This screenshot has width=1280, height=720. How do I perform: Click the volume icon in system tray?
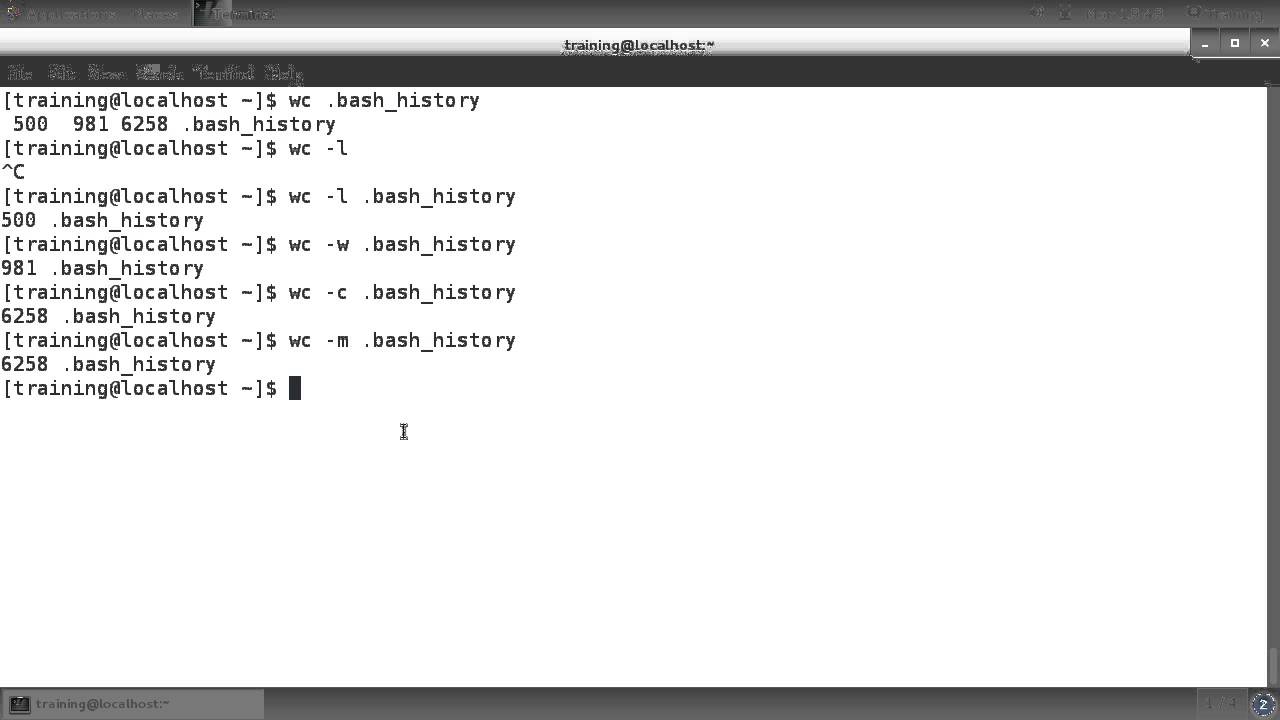pyautogui.click(x=1037, y=13)
